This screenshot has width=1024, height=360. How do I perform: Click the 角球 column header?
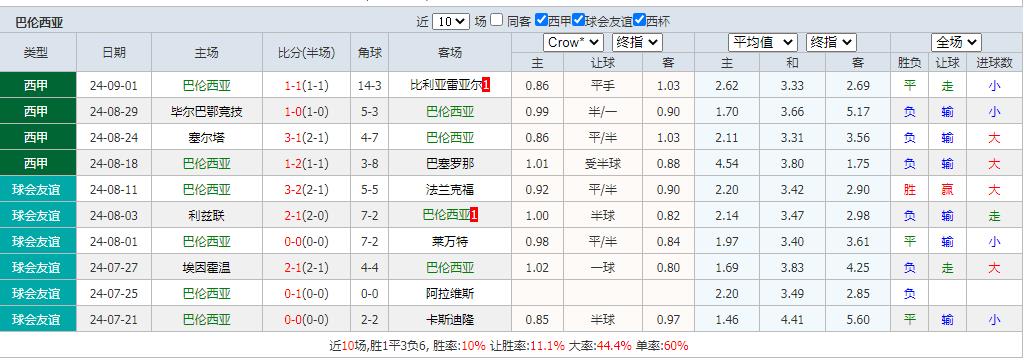coord(370,53)
